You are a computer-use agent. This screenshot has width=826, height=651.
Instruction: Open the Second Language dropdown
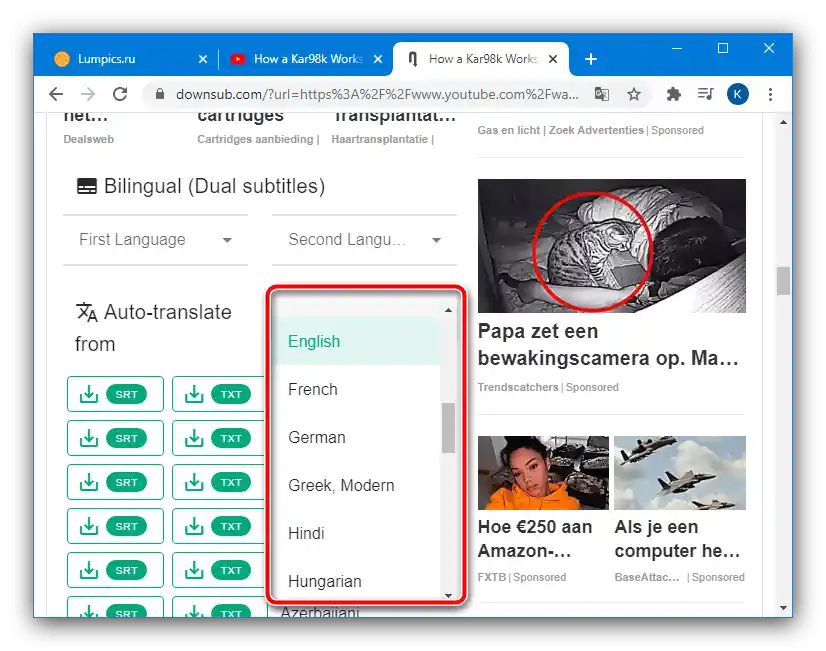click(364, 240)
